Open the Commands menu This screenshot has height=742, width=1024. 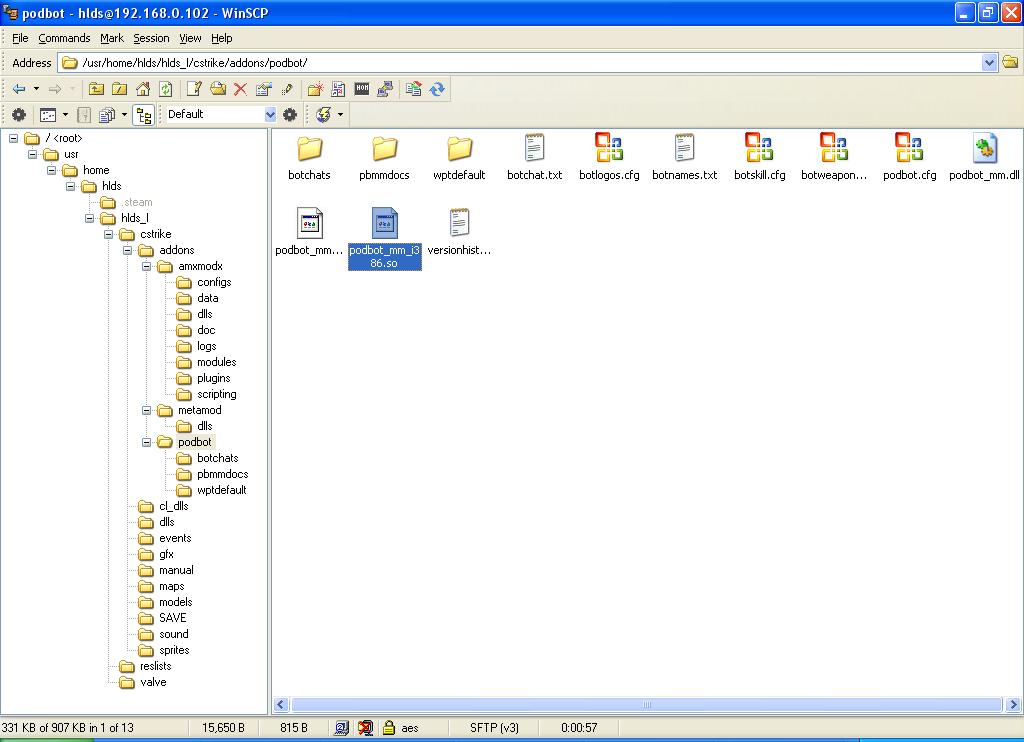coord(64,38)
